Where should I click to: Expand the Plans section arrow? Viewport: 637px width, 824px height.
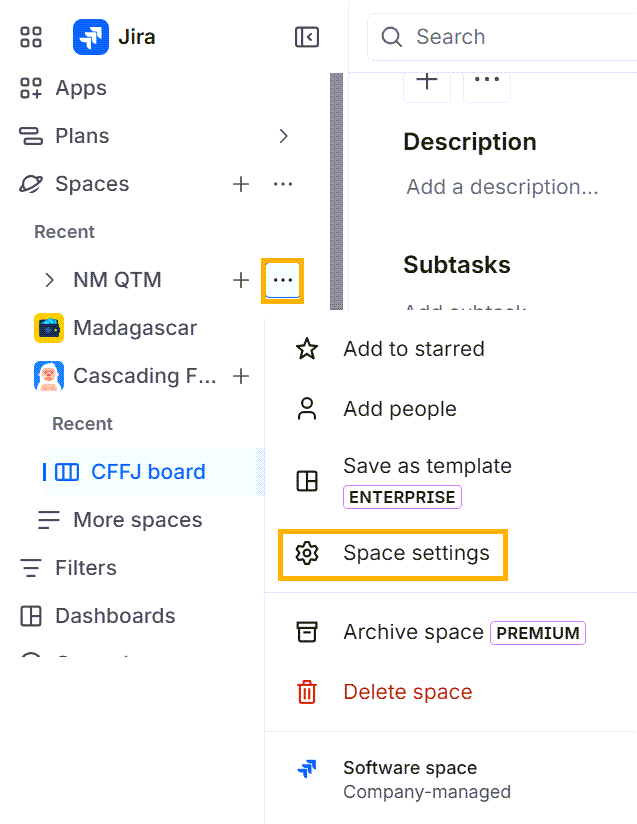[283, 136]
